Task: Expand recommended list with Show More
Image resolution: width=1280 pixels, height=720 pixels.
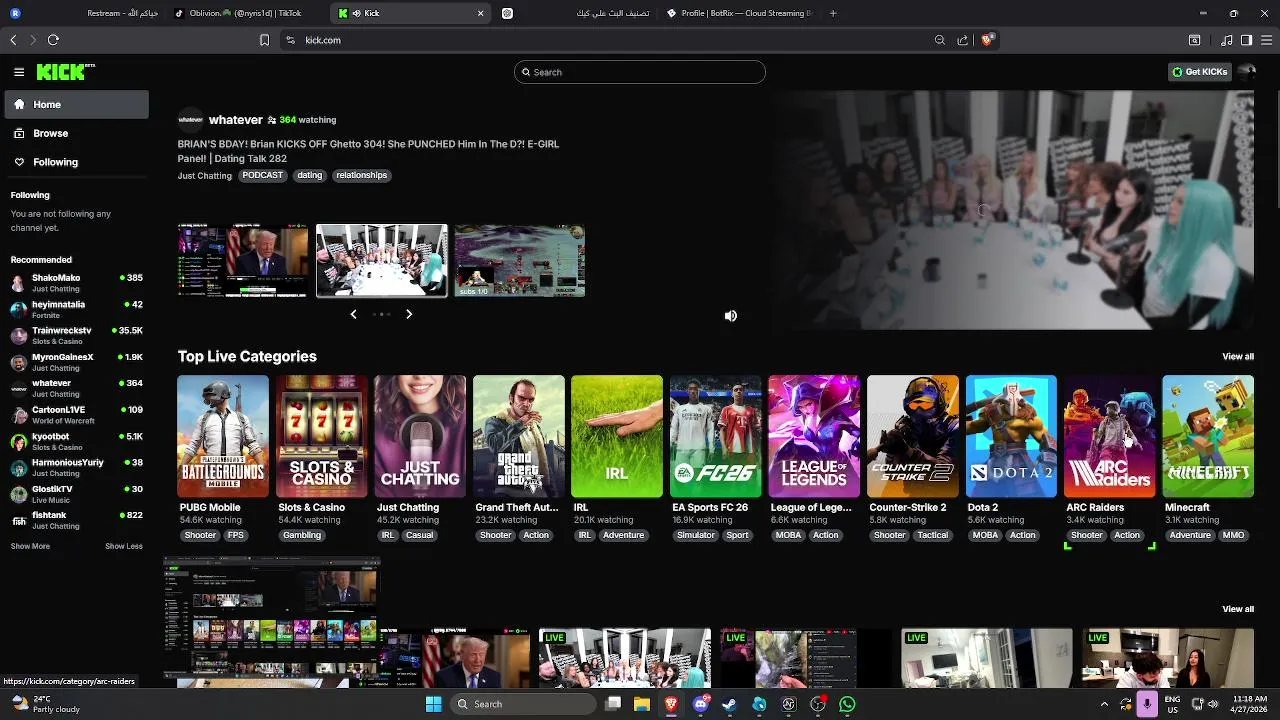Action: click(30, 546)
